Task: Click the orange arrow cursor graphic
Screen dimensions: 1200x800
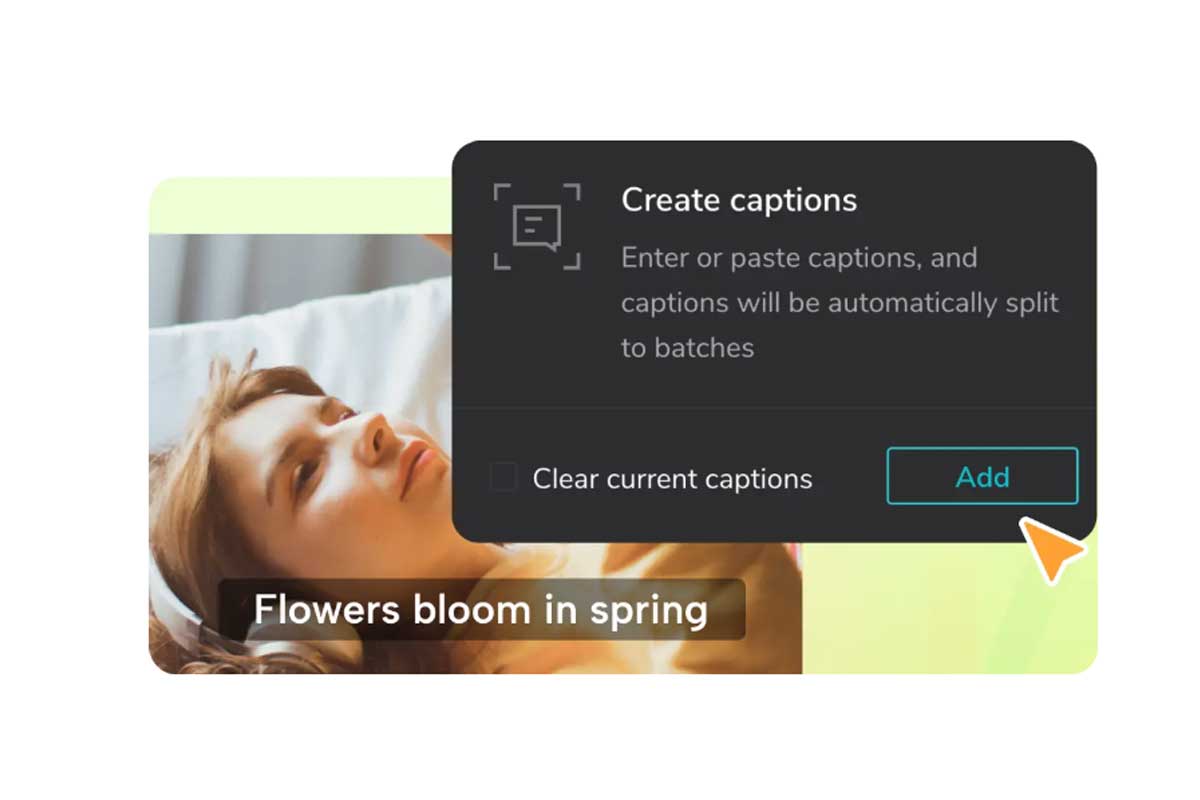Action: tap(1052, 548)
